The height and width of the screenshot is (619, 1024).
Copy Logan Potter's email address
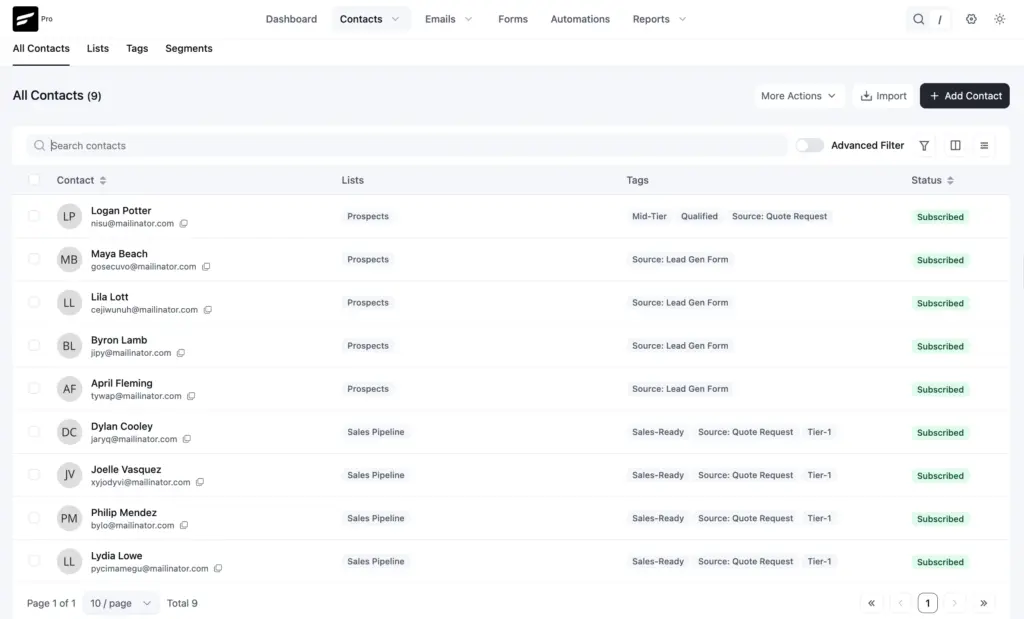[x=184, y=223]
